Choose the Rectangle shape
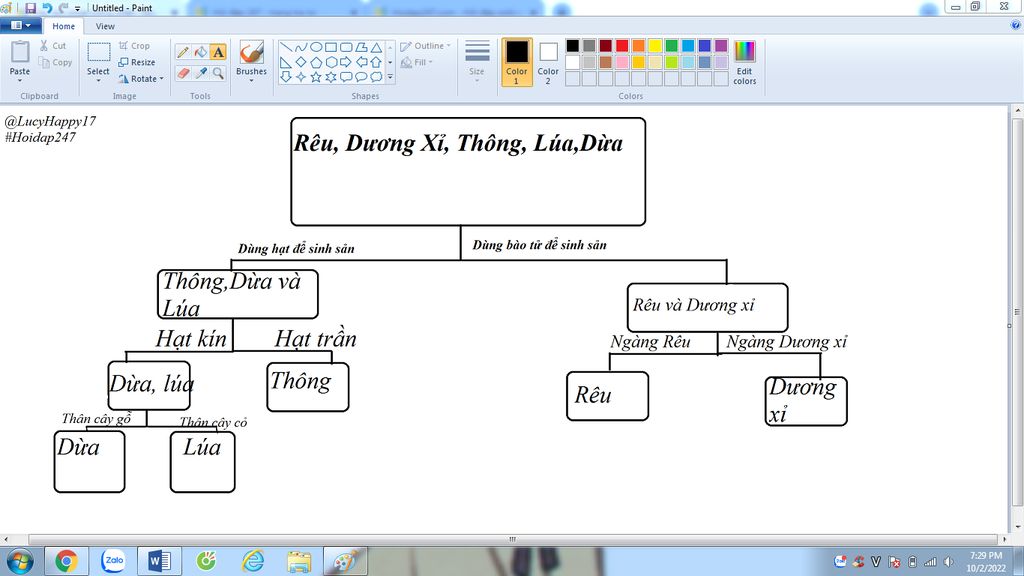 330,48
